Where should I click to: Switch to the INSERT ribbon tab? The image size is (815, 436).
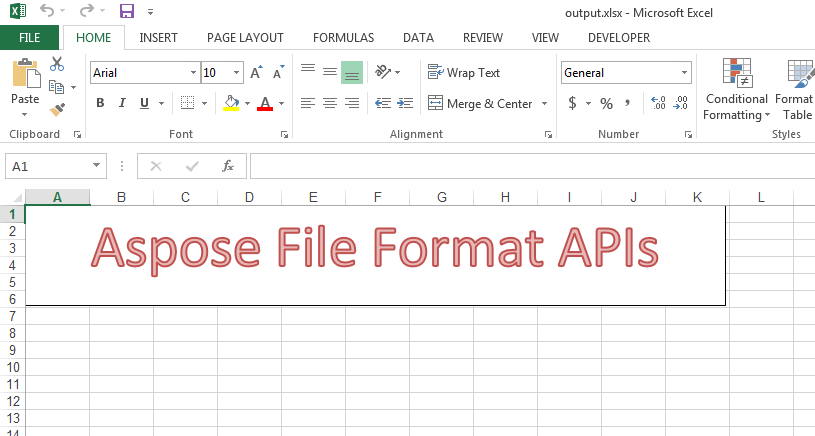[x=158, y=38]
